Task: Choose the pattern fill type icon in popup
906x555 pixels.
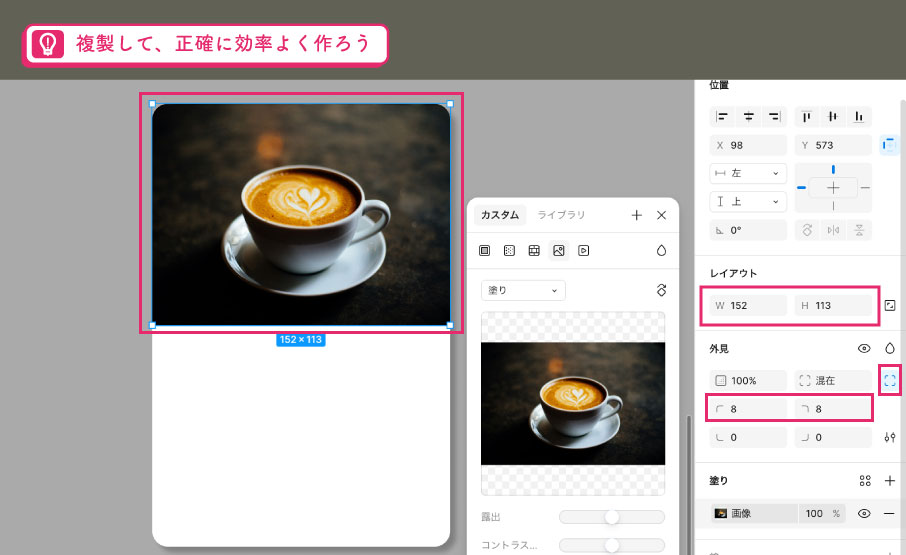Action: [x=534, y=251]
